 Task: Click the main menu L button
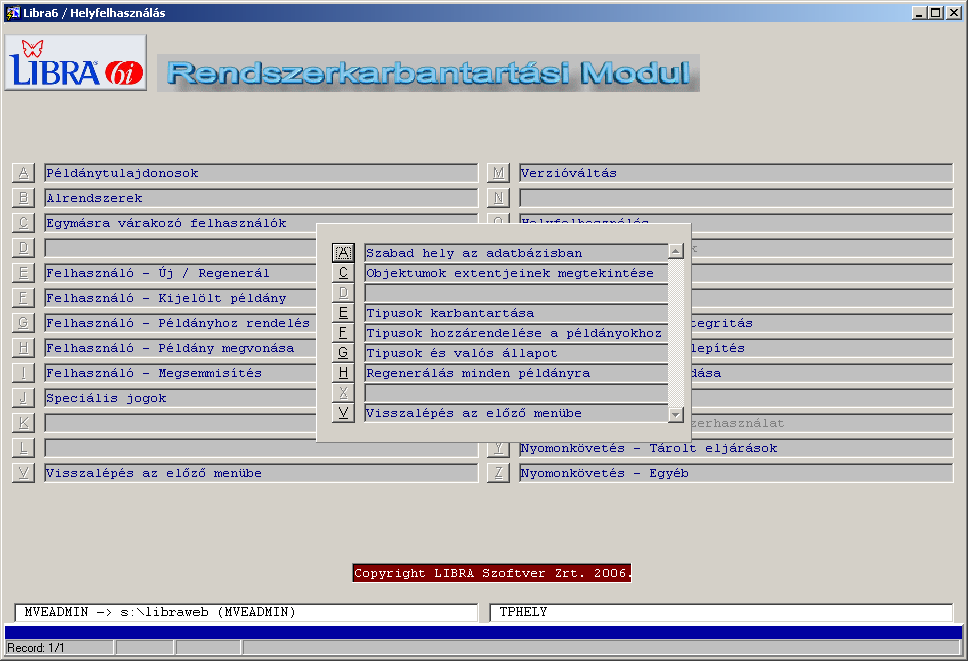(23, 448)
